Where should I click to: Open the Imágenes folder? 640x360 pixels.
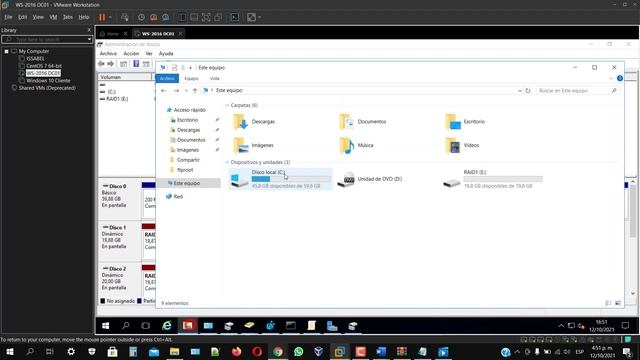tap(253, 145)
